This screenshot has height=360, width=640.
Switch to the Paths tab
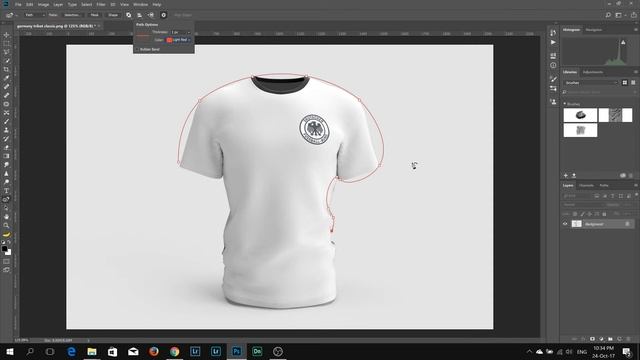click(604, 186)
